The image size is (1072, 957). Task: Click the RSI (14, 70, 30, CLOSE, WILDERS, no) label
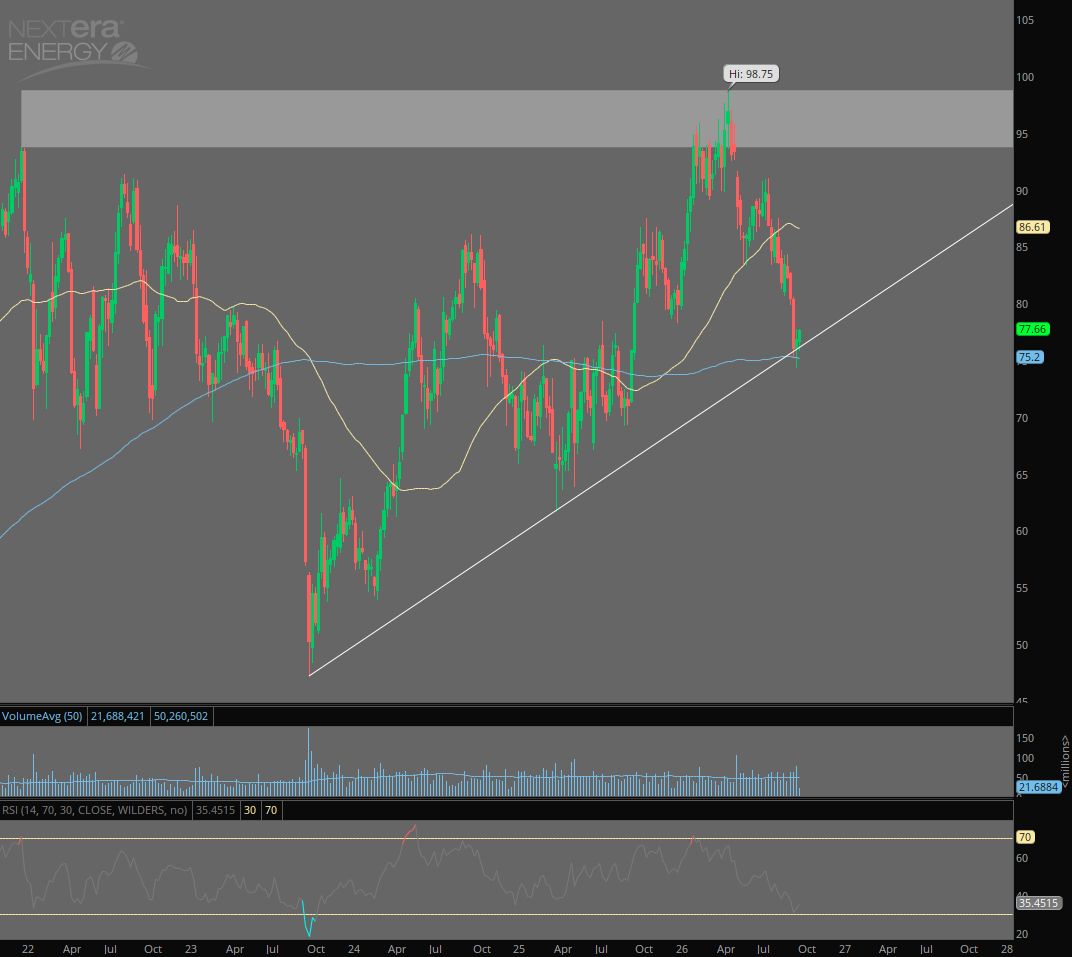point(95,810)
